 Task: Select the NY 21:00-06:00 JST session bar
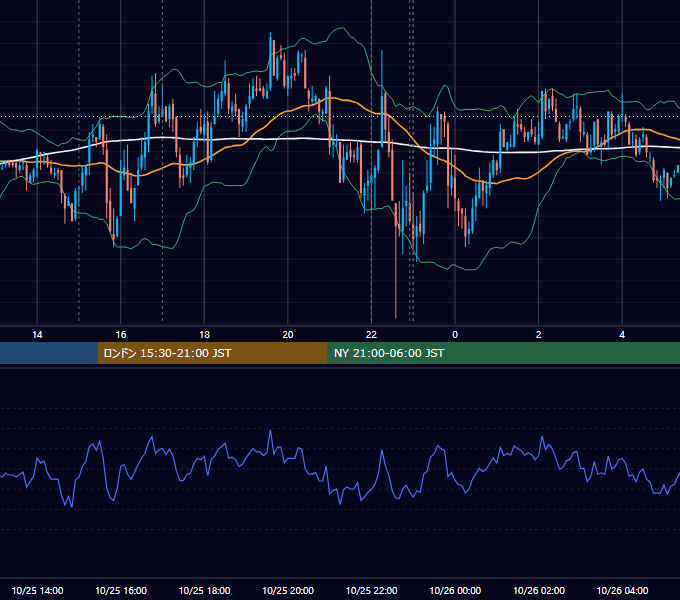[x=503, y=353]
